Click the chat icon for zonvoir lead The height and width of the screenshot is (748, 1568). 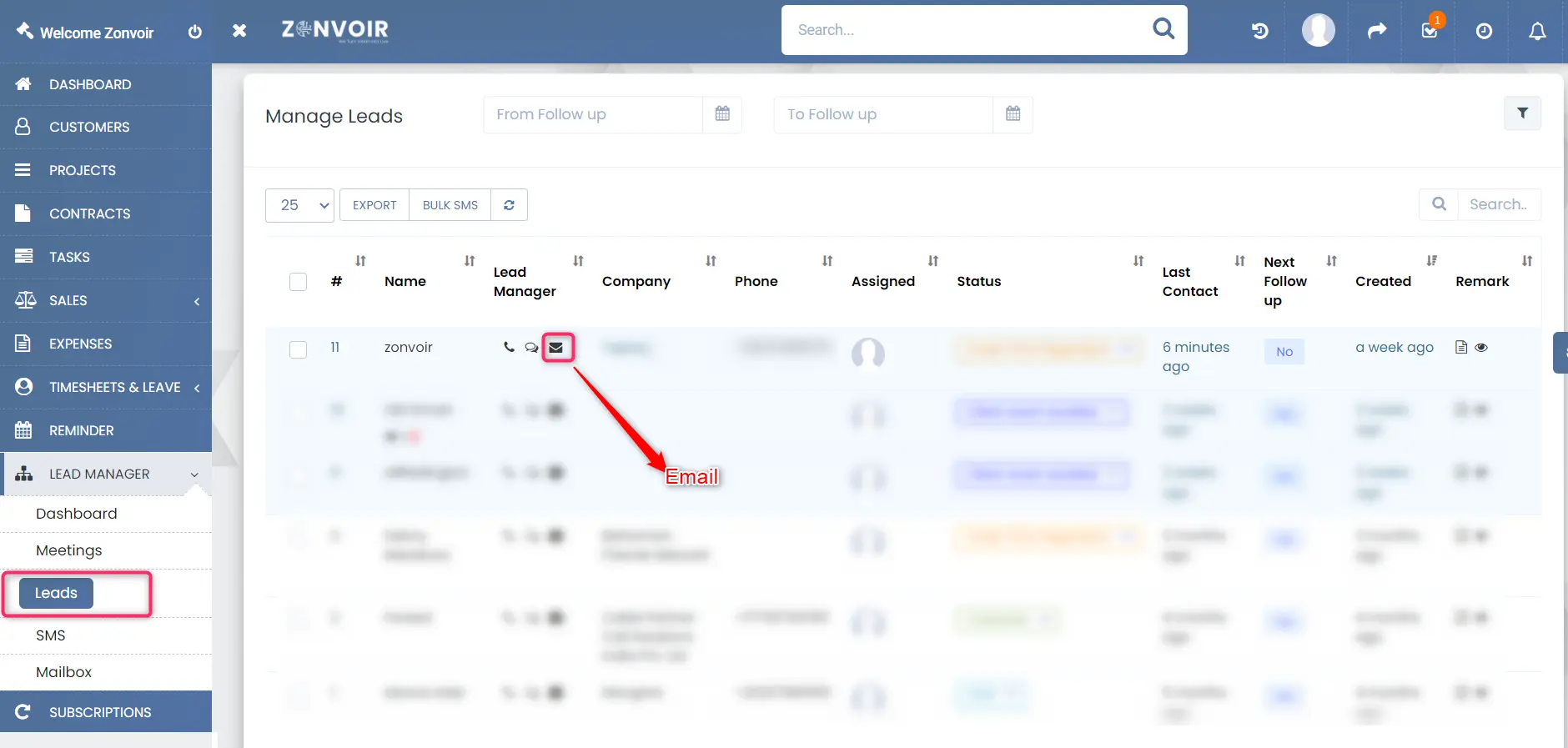pyautogui.click(x=531, y=348)
